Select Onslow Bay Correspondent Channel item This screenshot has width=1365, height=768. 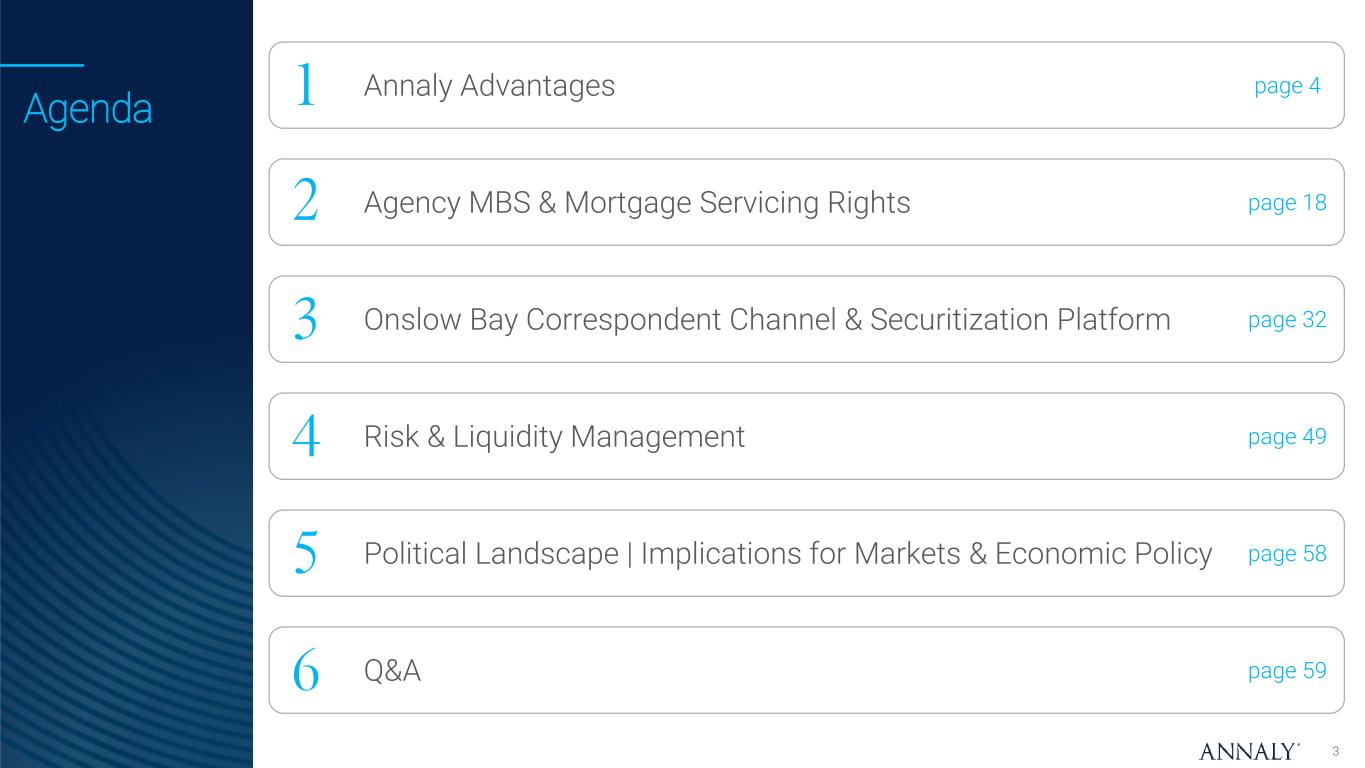click(x=766, y=320)
